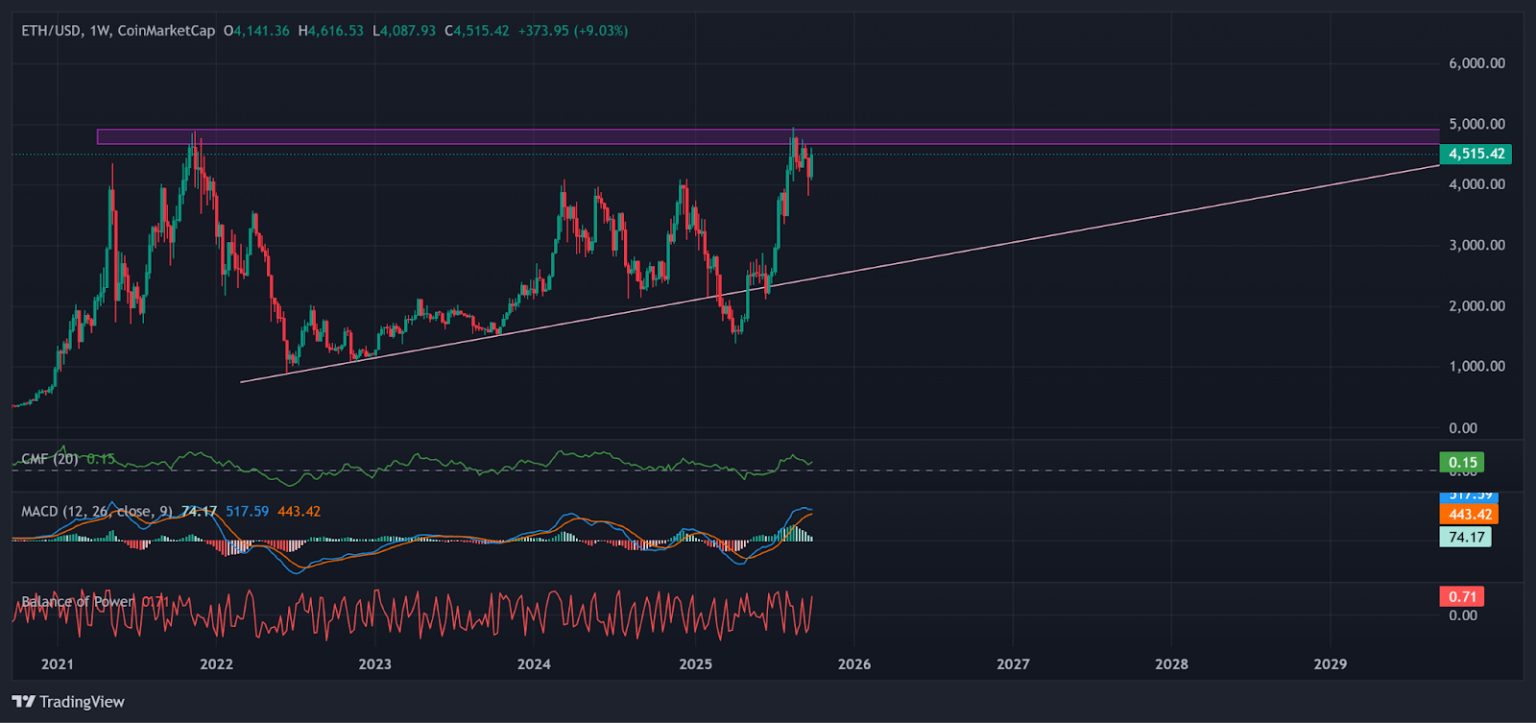The height and width of the screenshot is (723, 1536).
Task: Click the TradingView logo icon
Action: point(23,702)
